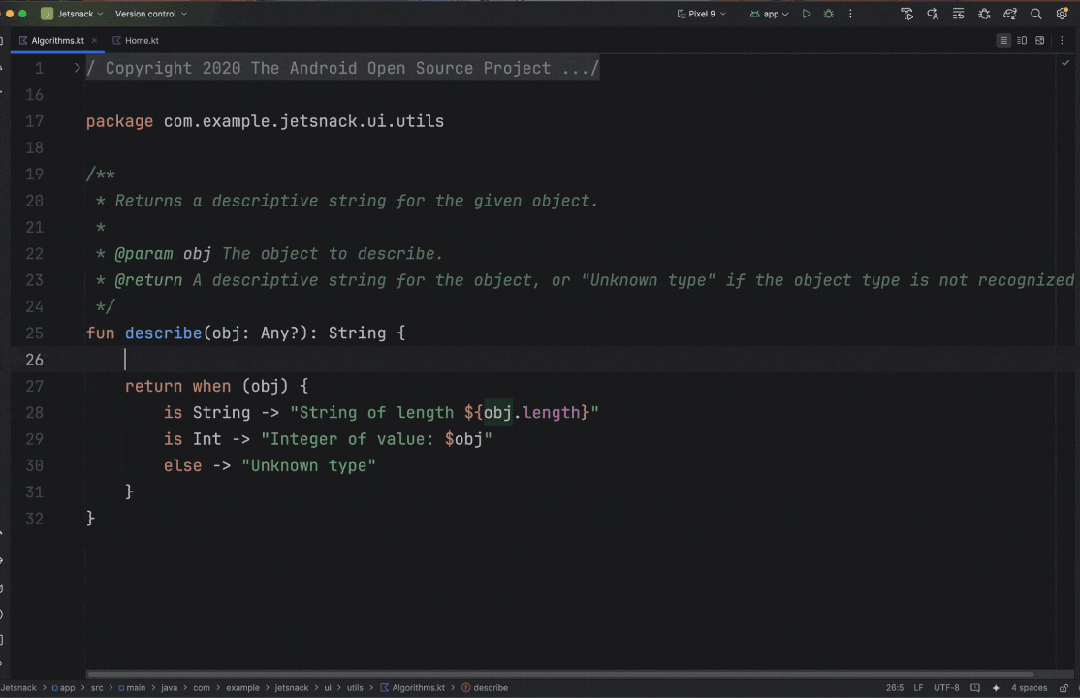Run the app with the green play icon
This screenshot has height=698, width=1080.
807,14
